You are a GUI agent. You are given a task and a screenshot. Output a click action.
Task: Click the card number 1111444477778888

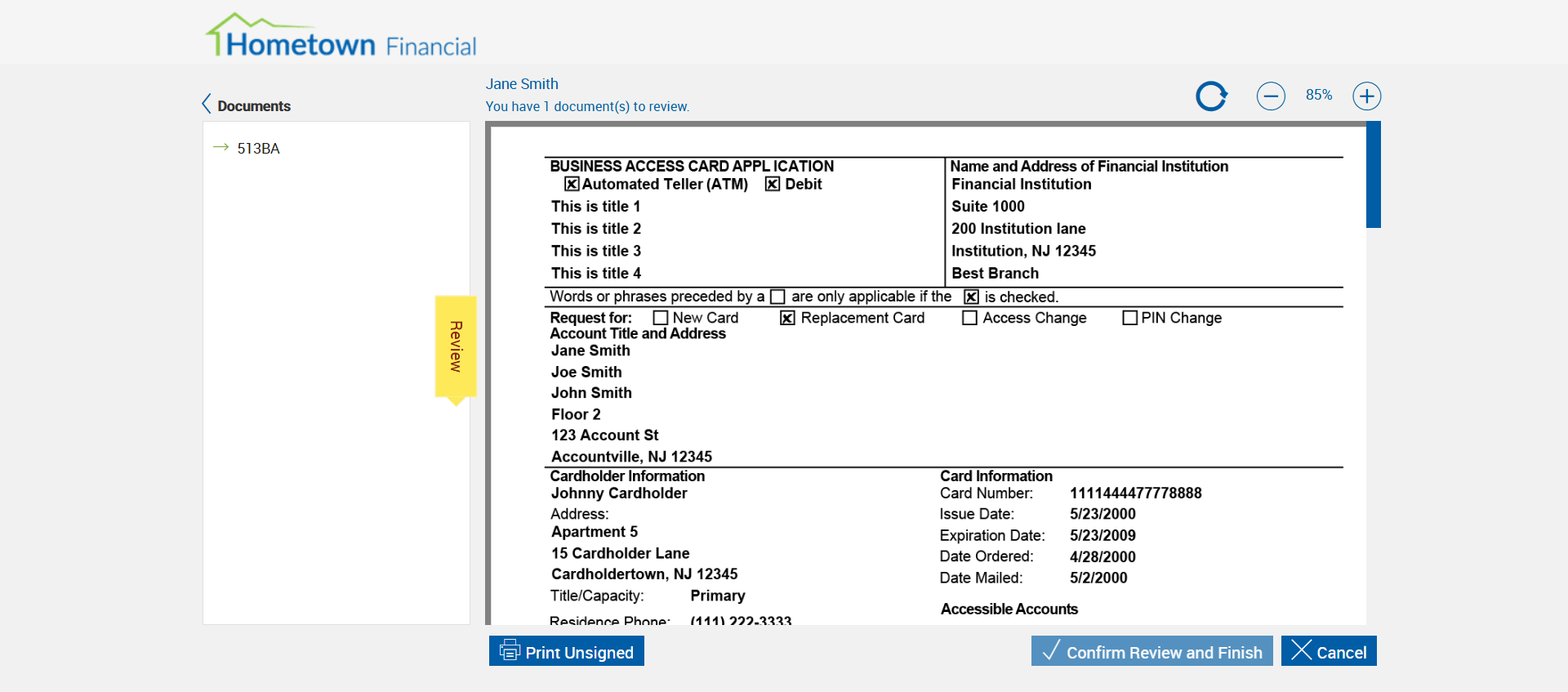1136,493
